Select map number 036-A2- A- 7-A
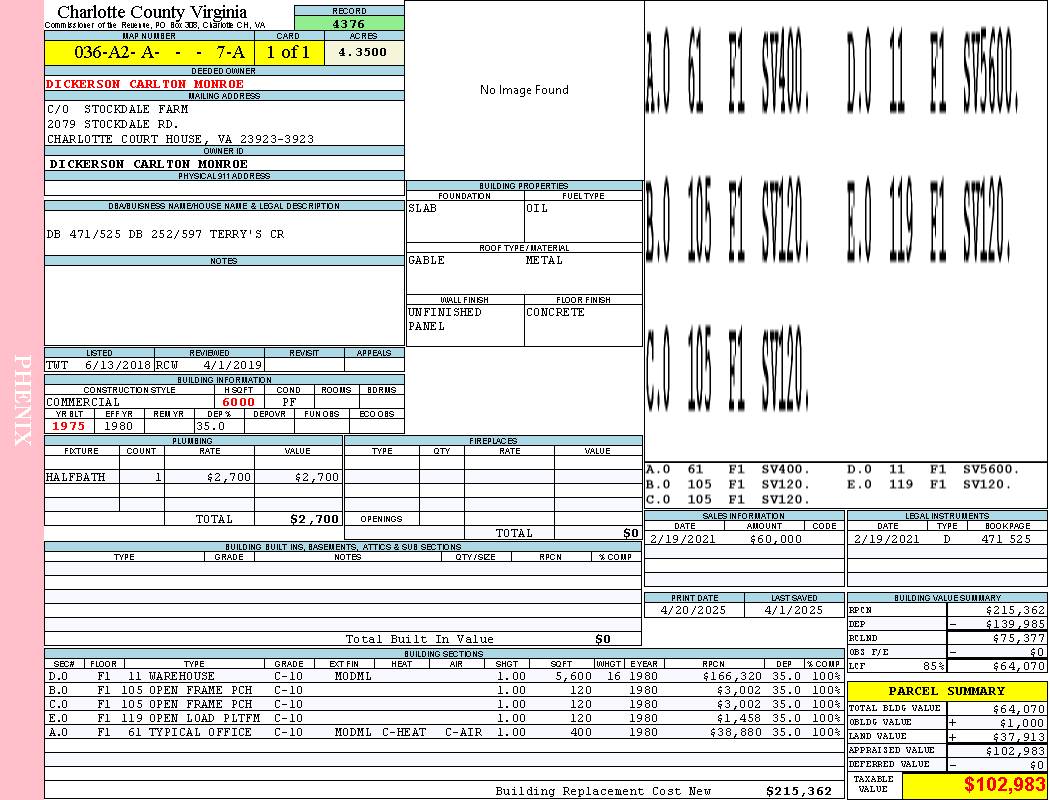The image size is (1050, 800). (x=159, y=52)
